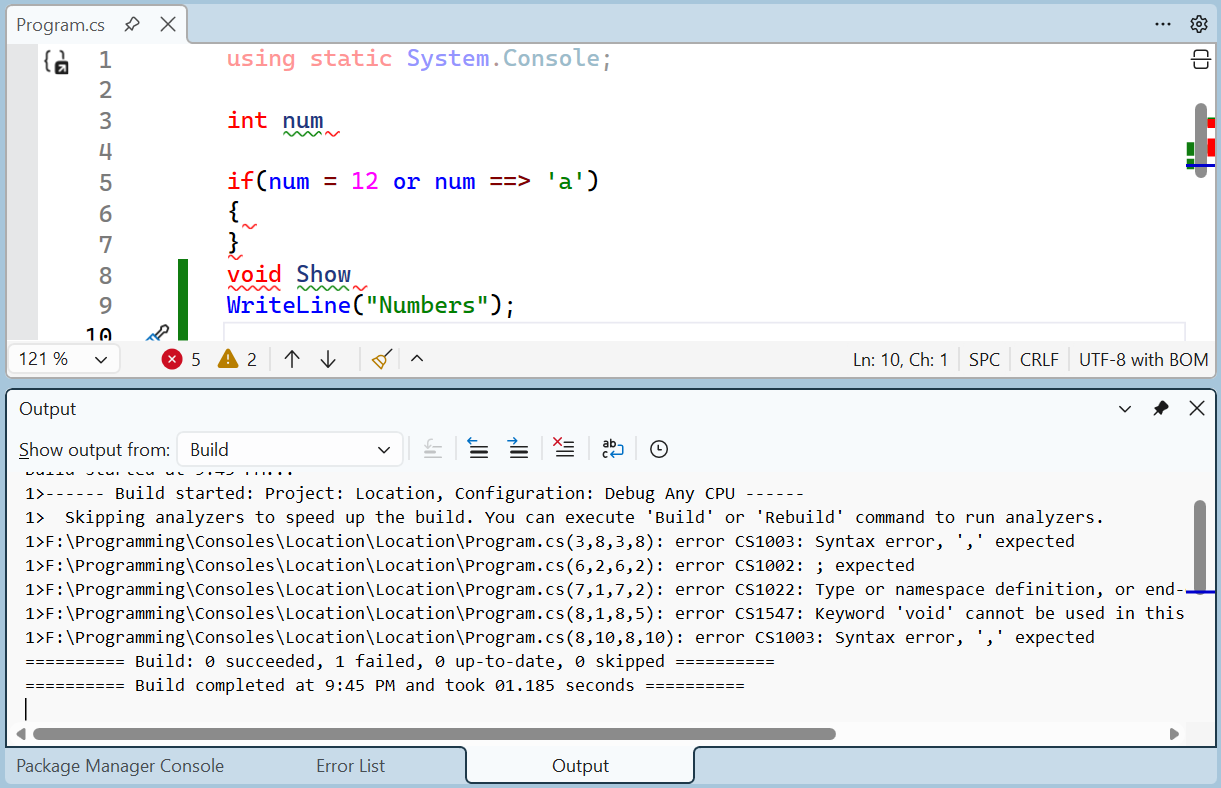The height and width of the screenshot is (788, 1221).
Task: Go to next issue with the down arrow
Action: [x=328, y=359]
